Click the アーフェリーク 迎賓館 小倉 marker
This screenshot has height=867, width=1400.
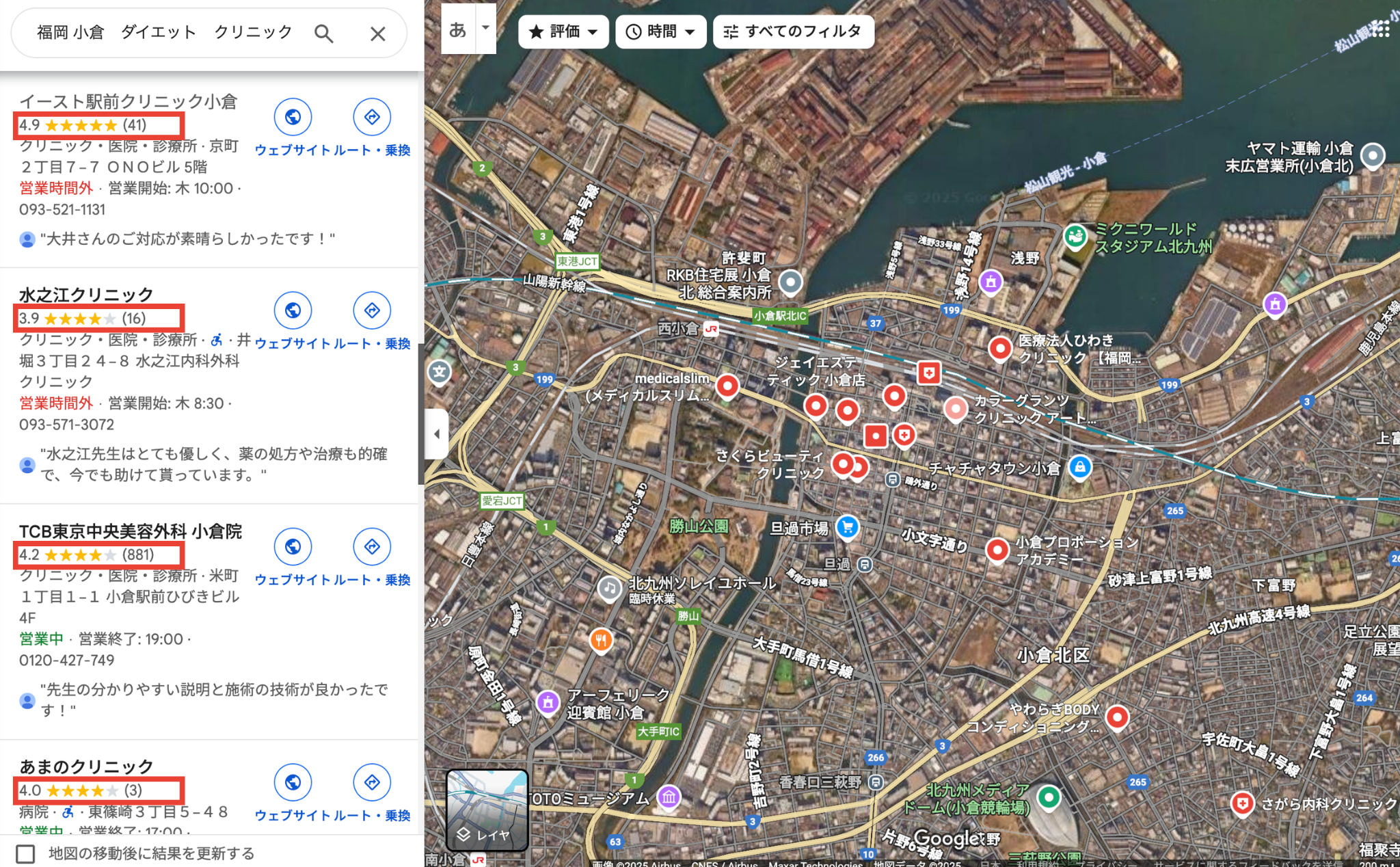tap(548, 702)
